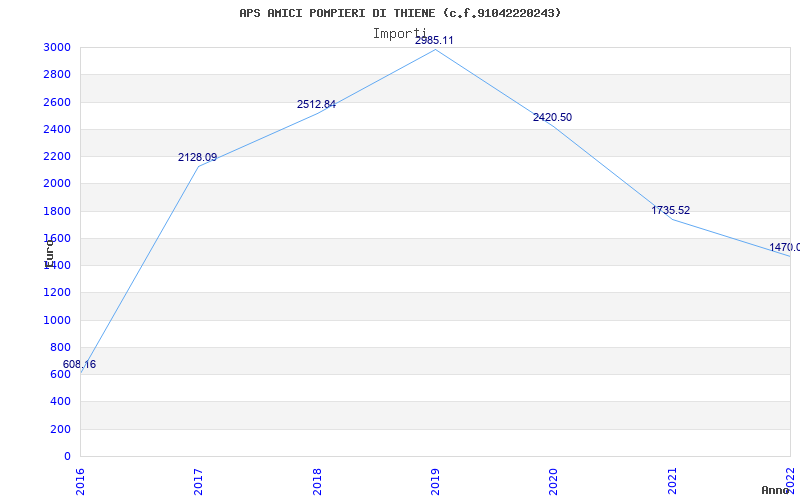Click the 2420.50 data label

pos(553,117)
